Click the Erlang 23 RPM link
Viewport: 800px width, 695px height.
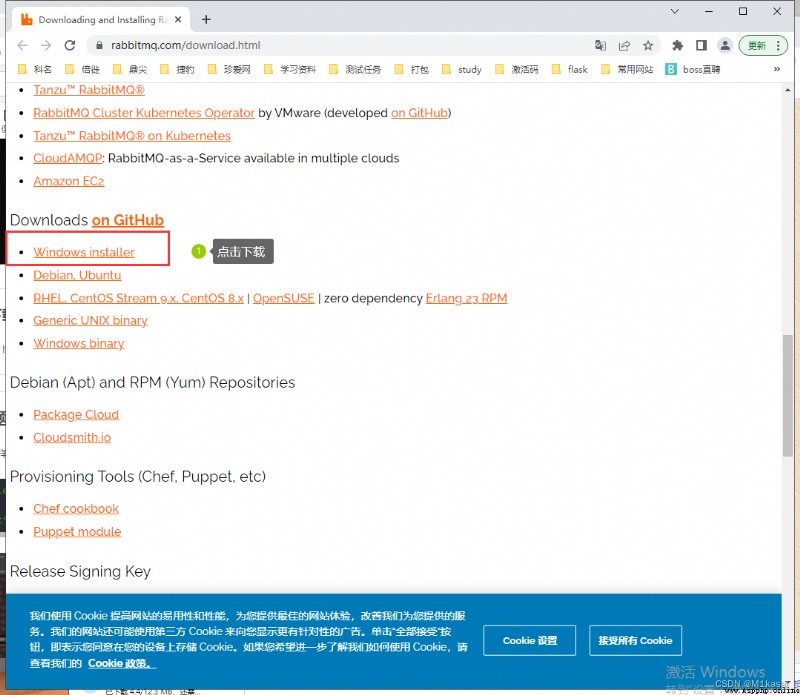coord(466,298)
